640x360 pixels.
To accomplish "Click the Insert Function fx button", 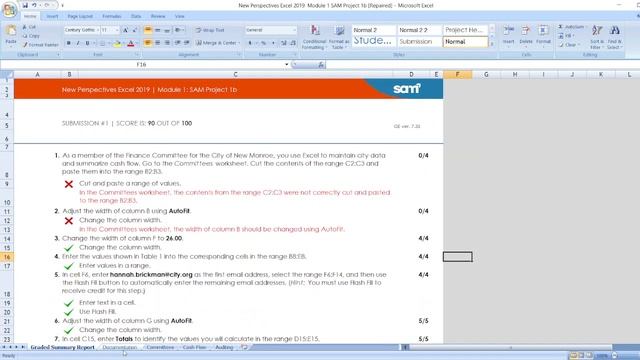I will pos(321,64).
